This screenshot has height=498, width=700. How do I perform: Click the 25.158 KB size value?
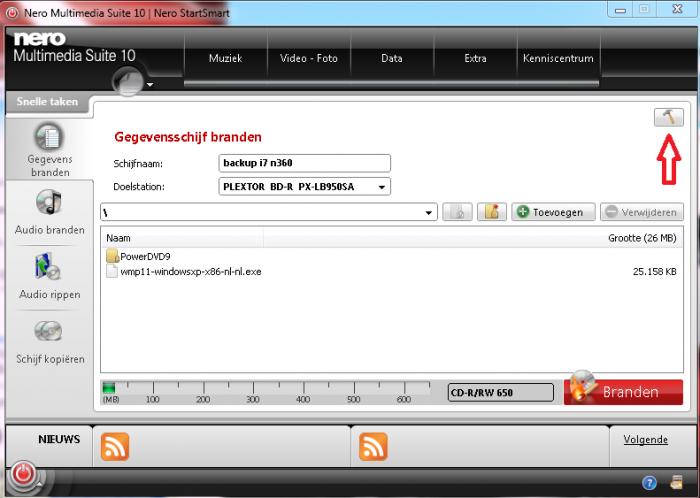click(x=654, y=271)
